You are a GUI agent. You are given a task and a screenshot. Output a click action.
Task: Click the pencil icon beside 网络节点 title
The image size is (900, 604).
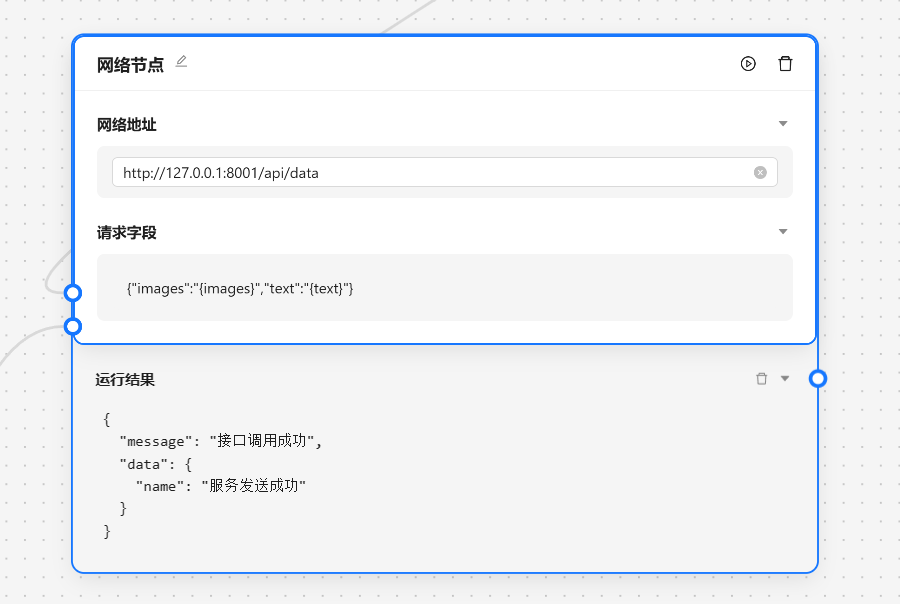(181, 62)
